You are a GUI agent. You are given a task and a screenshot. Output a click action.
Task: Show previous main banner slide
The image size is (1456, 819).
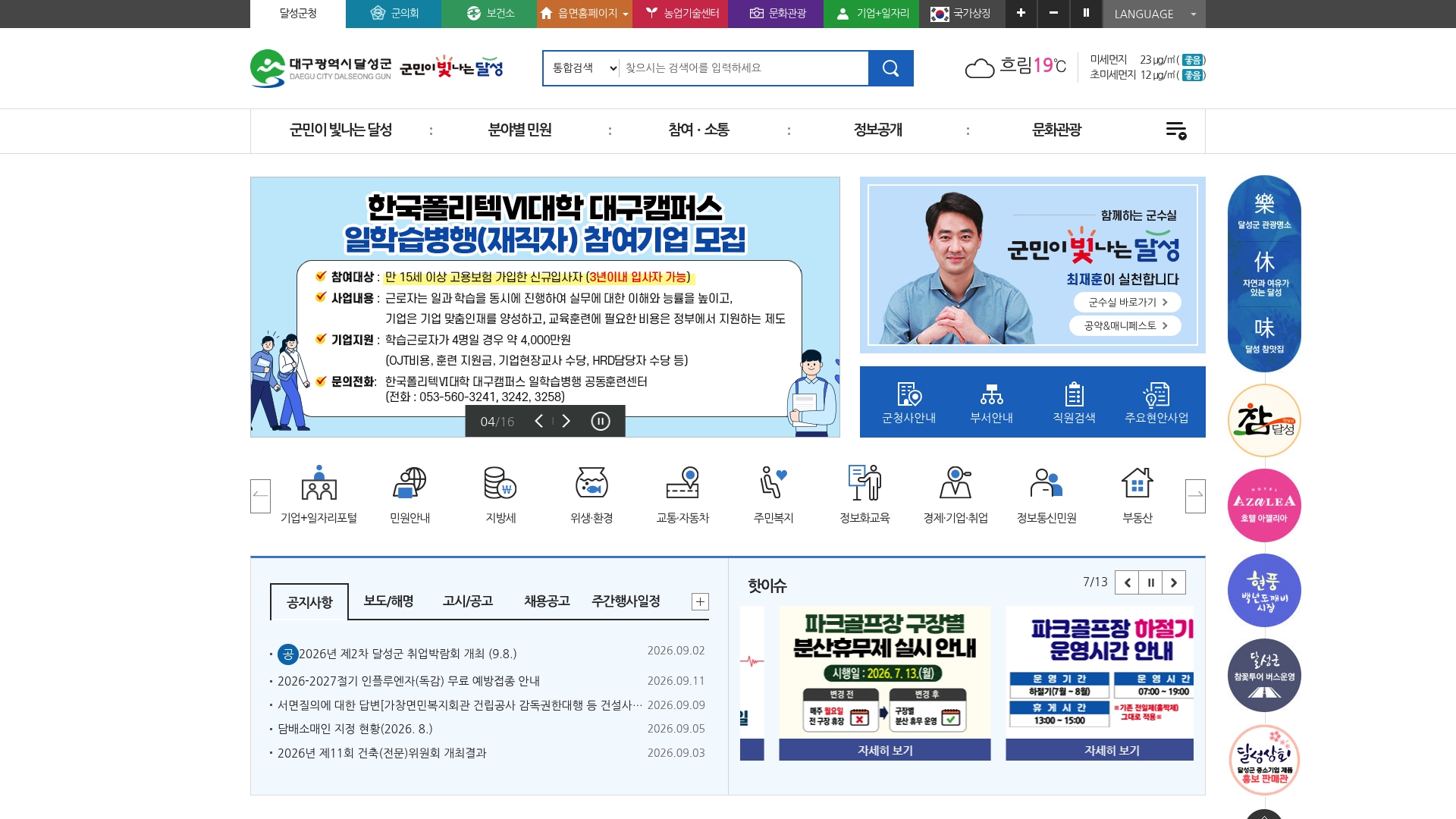click(x=539, y=421)
